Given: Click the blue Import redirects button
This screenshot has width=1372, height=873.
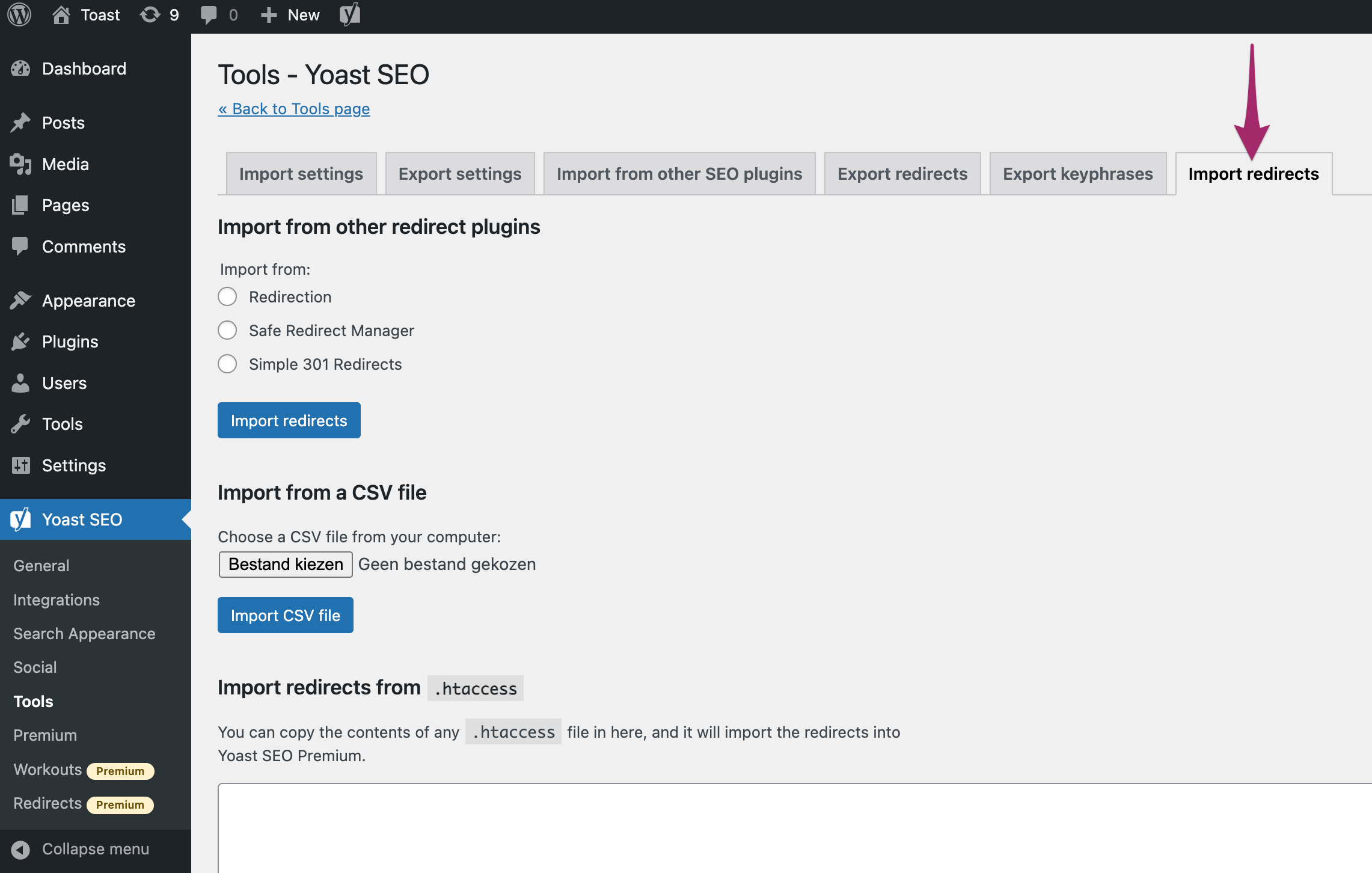Looking at the screenshot, I should (x=289, y=420).
